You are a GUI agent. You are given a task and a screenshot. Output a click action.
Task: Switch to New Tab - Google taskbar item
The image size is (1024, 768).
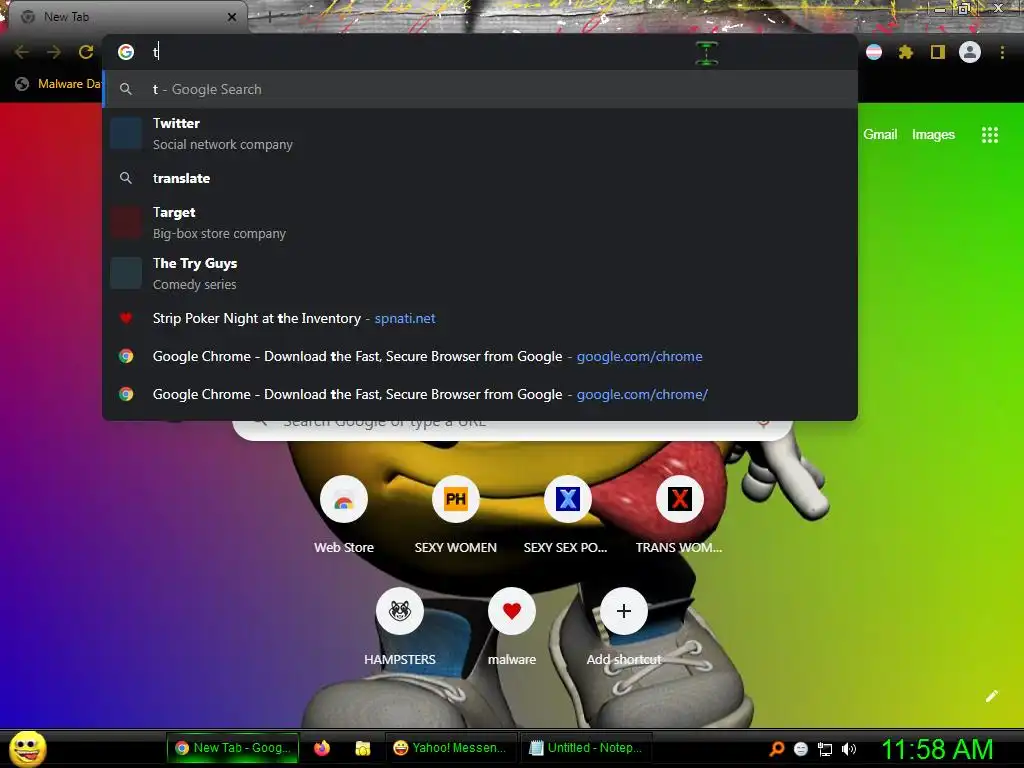[x=233, y=748]
